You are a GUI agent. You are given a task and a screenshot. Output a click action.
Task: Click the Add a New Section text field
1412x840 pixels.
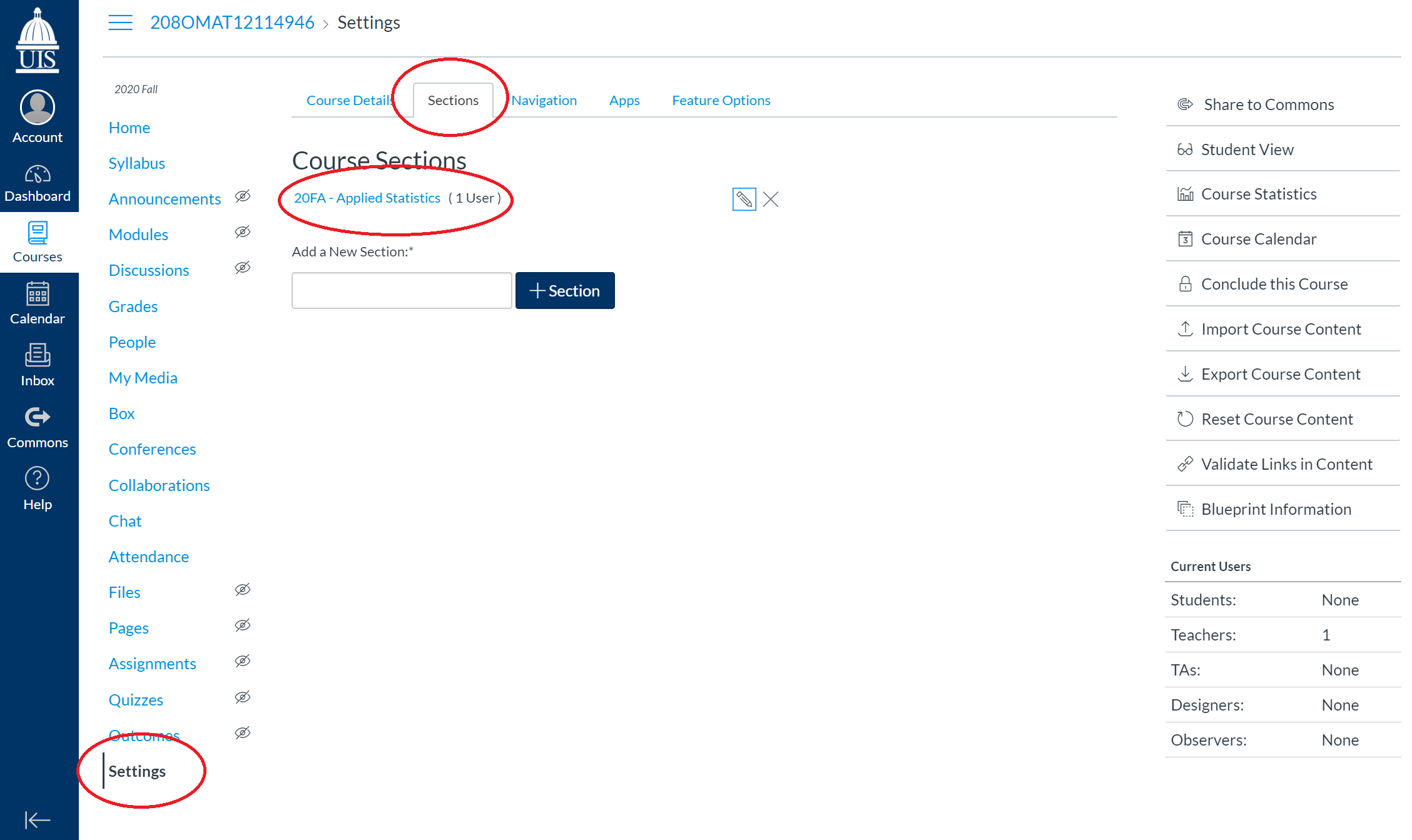point(402,290)
